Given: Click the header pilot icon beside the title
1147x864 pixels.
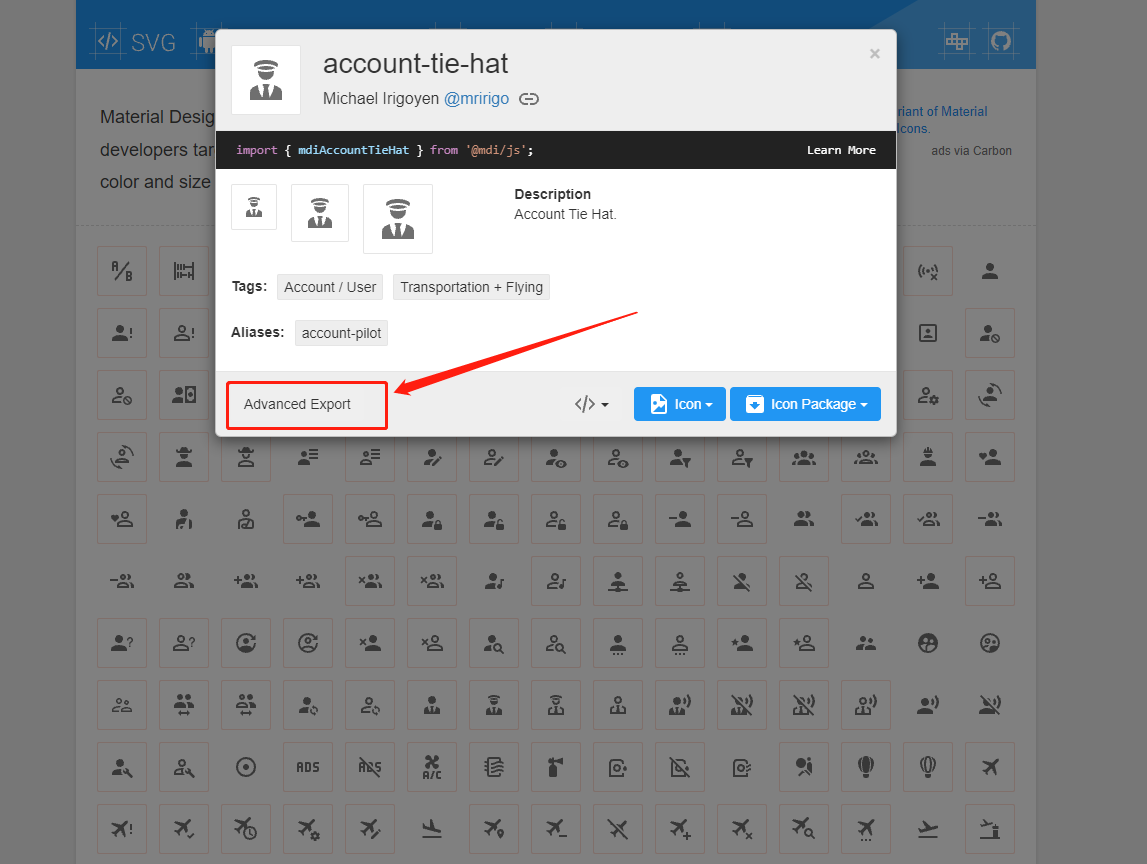Looking at the screenshot, I should pyautogui.click(x=266, y=80).
